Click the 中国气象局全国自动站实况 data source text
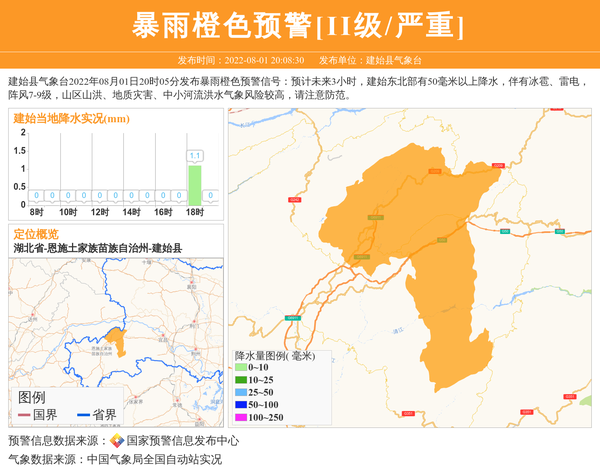Screen dimensions: 600x471 154,460
